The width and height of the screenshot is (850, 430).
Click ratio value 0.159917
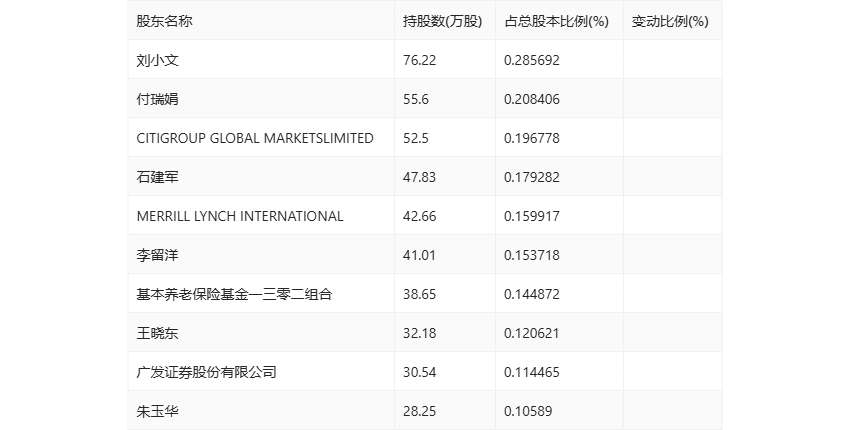pyautogui.click(x=532, y=216)
